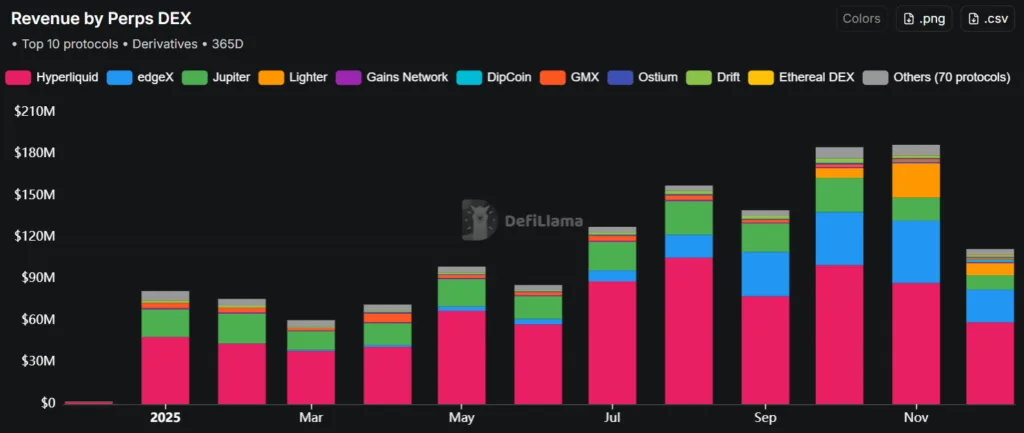
Task: Click the download icon in .csv button
Action: [x=973, y=19]
